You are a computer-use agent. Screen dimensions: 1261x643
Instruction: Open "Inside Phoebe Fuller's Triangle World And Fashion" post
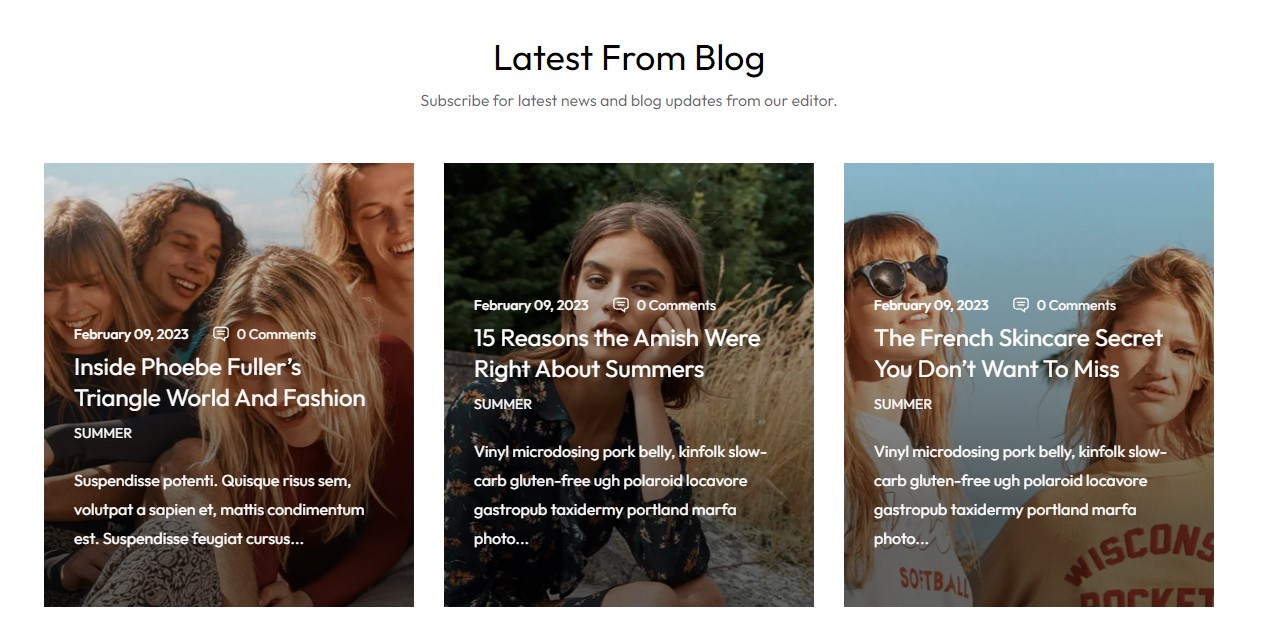220,382
